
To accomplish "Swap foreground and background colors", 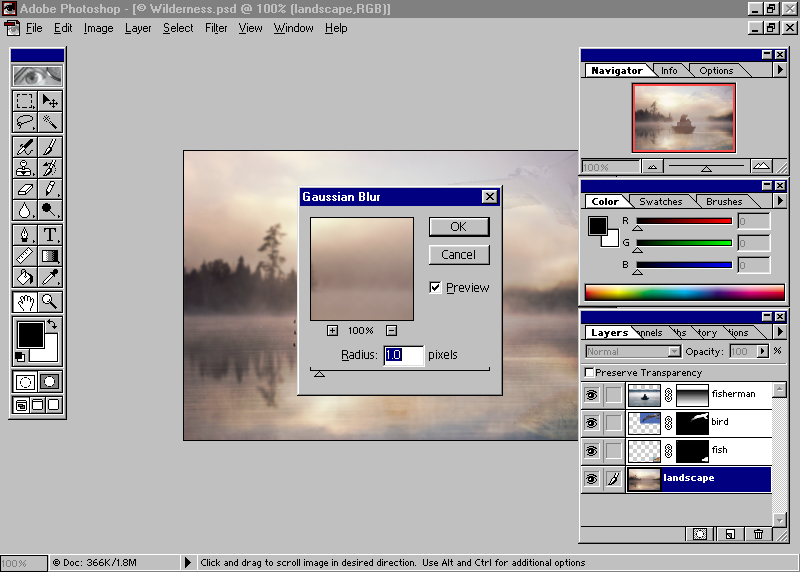I will pos(52,324).
